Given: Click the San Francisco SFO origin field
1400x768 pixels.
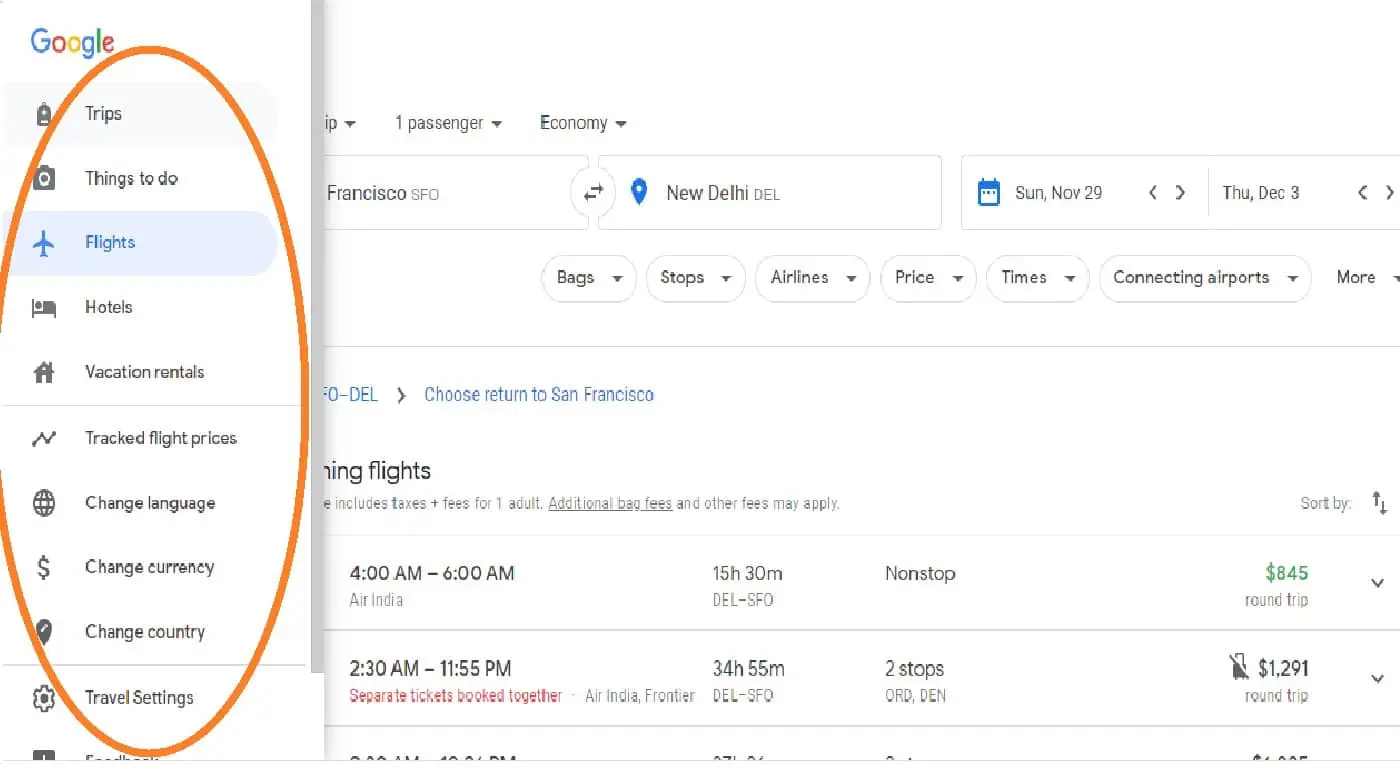Looking at the screenshot, I should coord(456,192).
